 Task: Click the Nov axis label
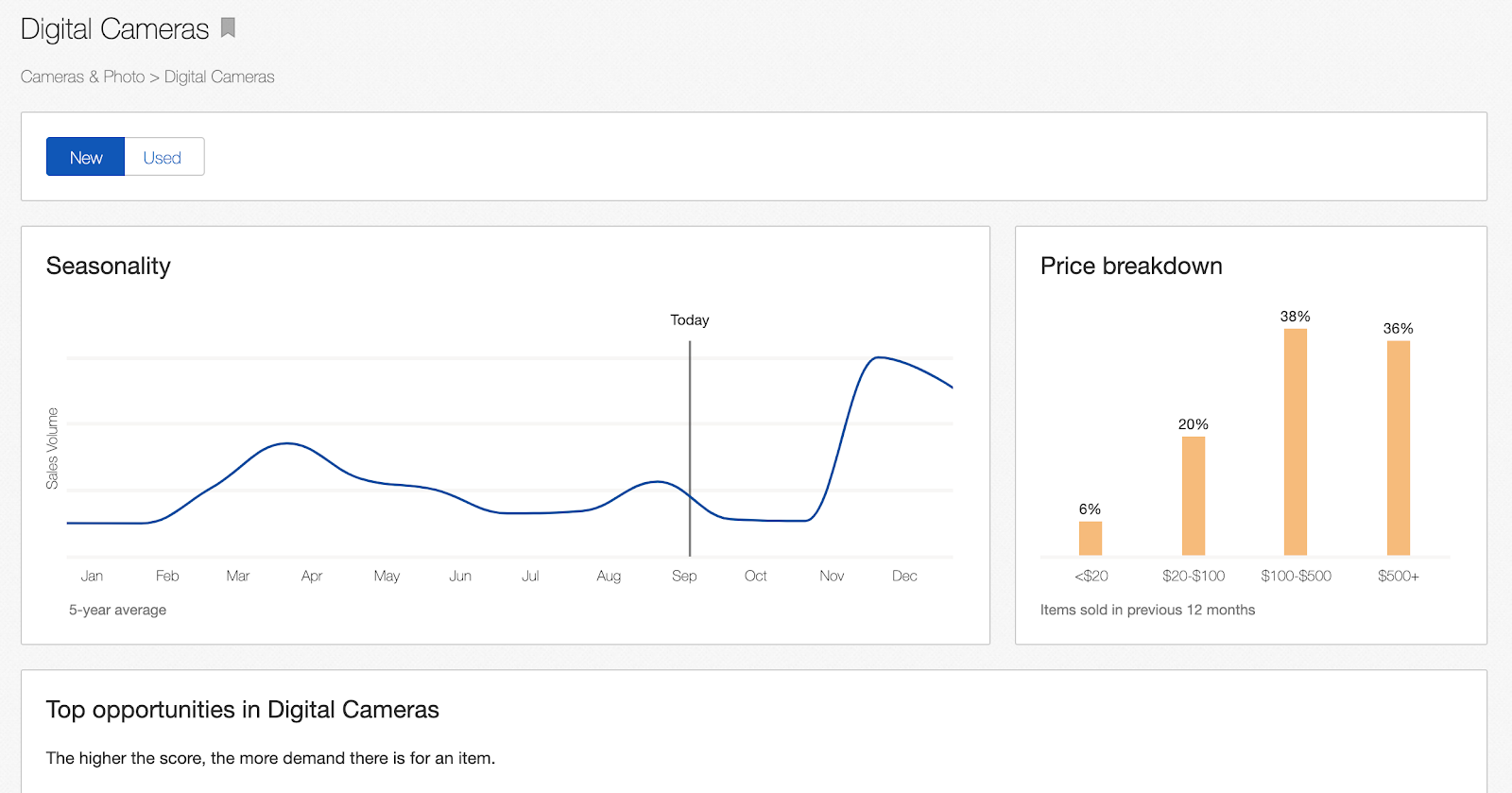point(832,576)
